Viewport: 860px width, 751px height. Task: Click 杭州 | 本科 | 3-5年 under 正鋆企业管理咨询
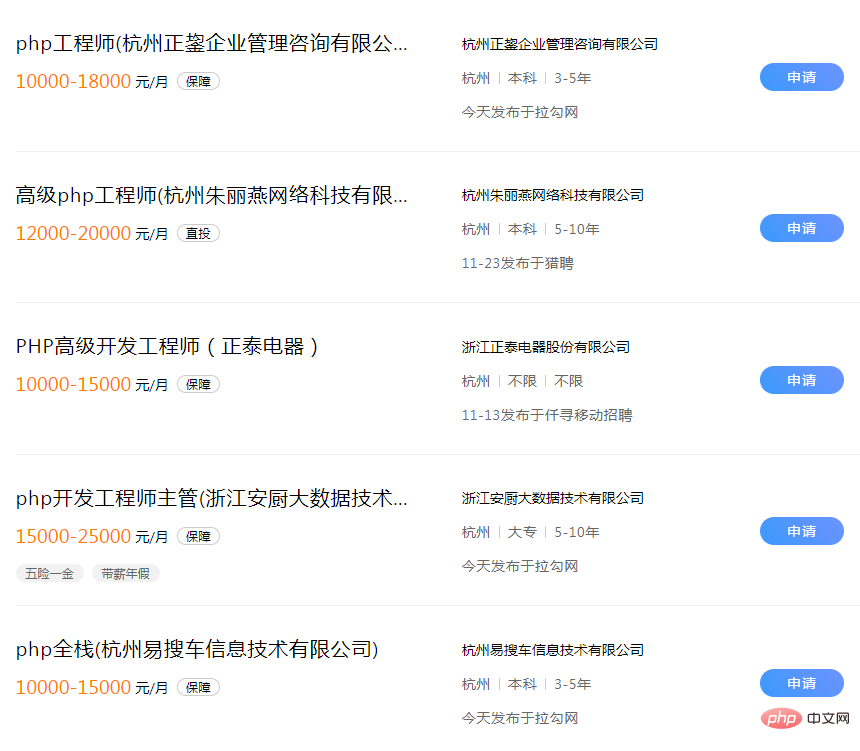point(527,78)
